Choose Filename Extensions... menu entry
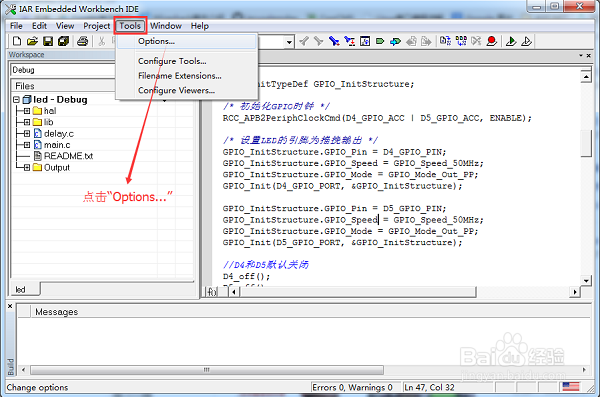Viewport: 600px width, 397px height. (187, 76)
